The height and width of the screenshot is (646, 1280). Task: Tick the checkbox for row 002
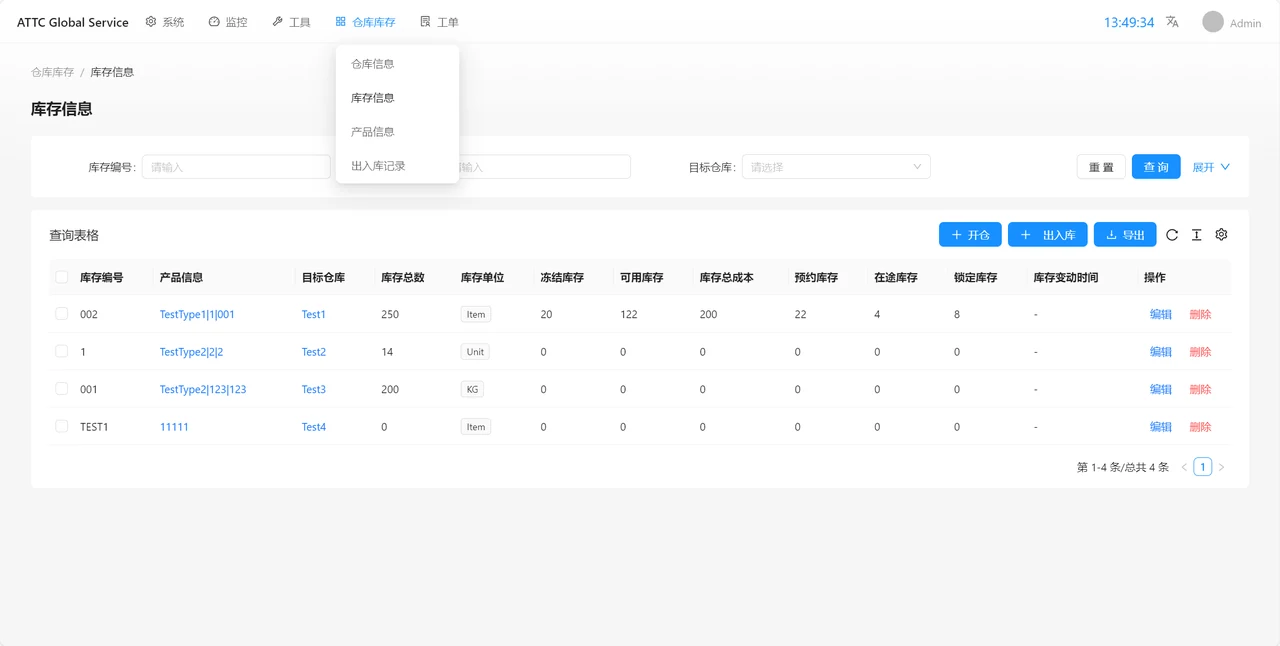(62, 314)
